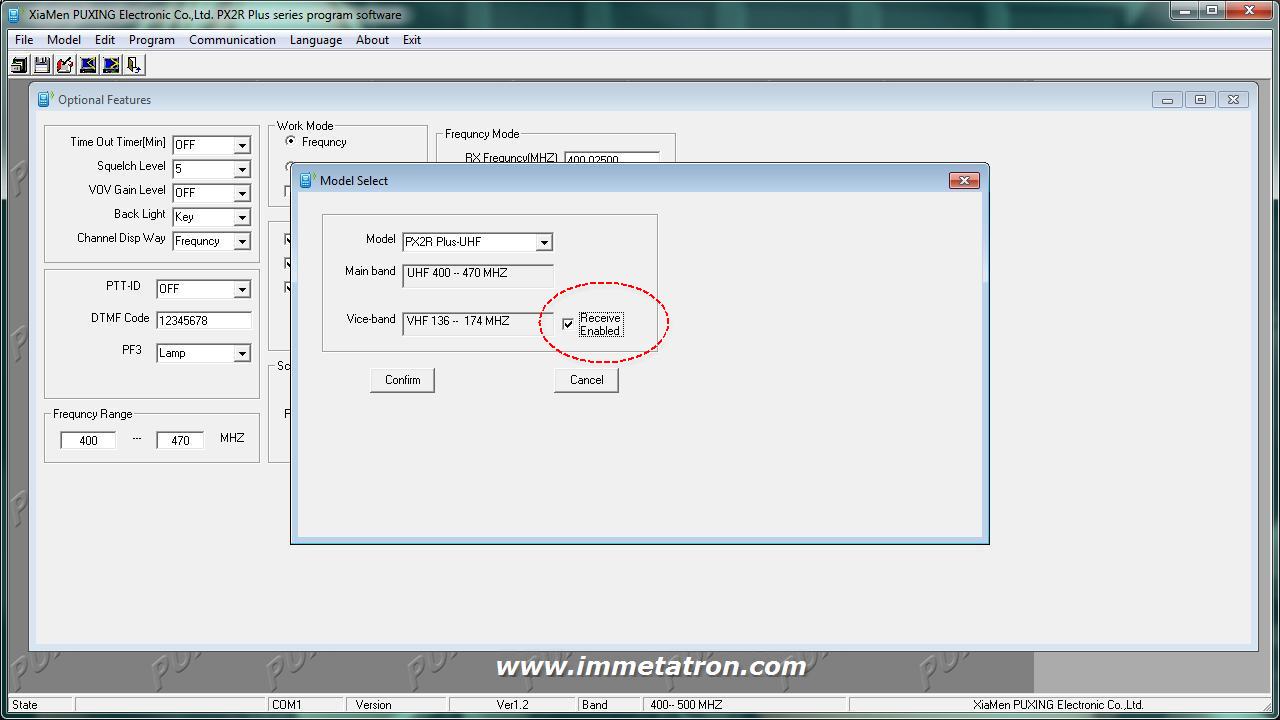This screenshot has width=1280, height=720.
Task: Click the XiaMen PUXING Electronic status bar text
Action: click(1058, 705)
